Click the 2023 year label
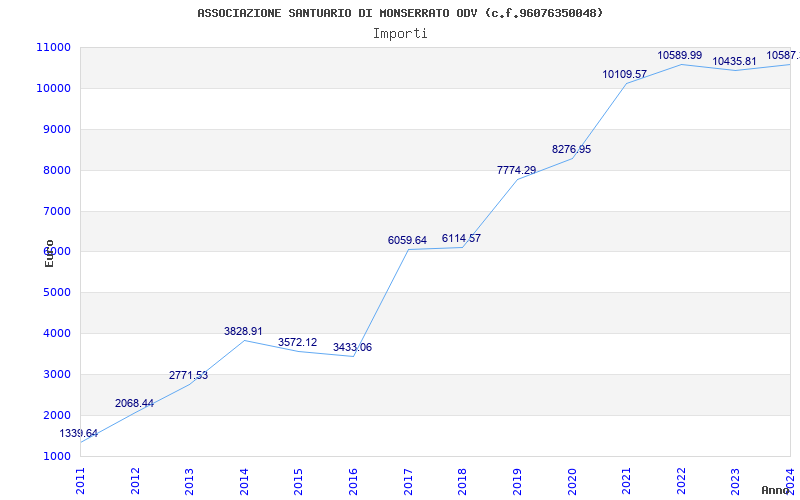Image resolution: width=800 pixels, height=500 pixels. [x=736, y=481]
